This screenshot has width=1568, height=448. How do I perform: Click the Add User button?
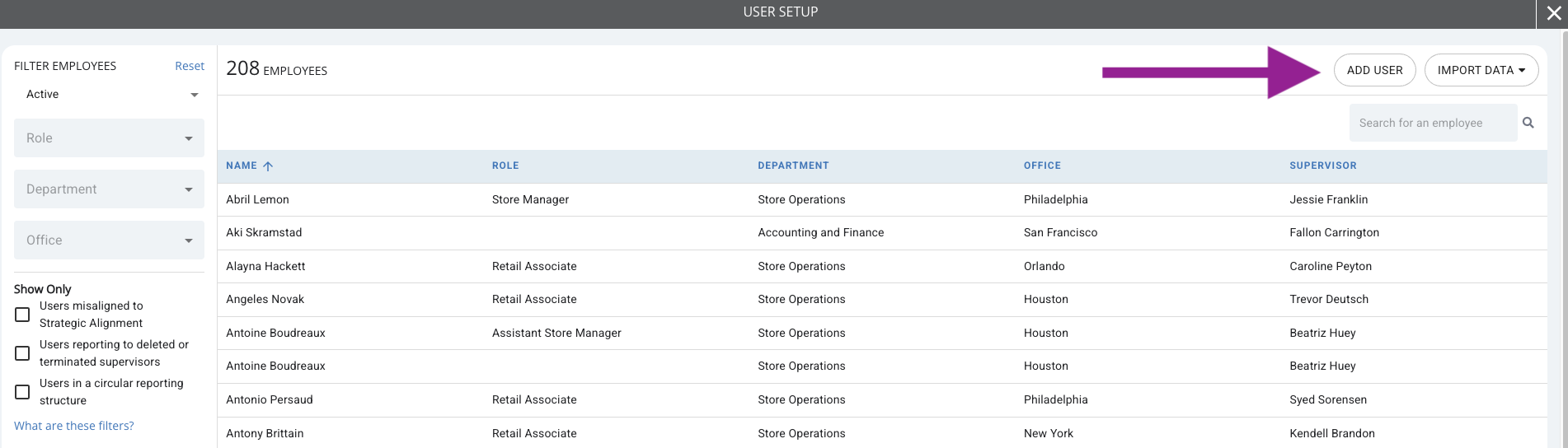tap(1374, 70)
